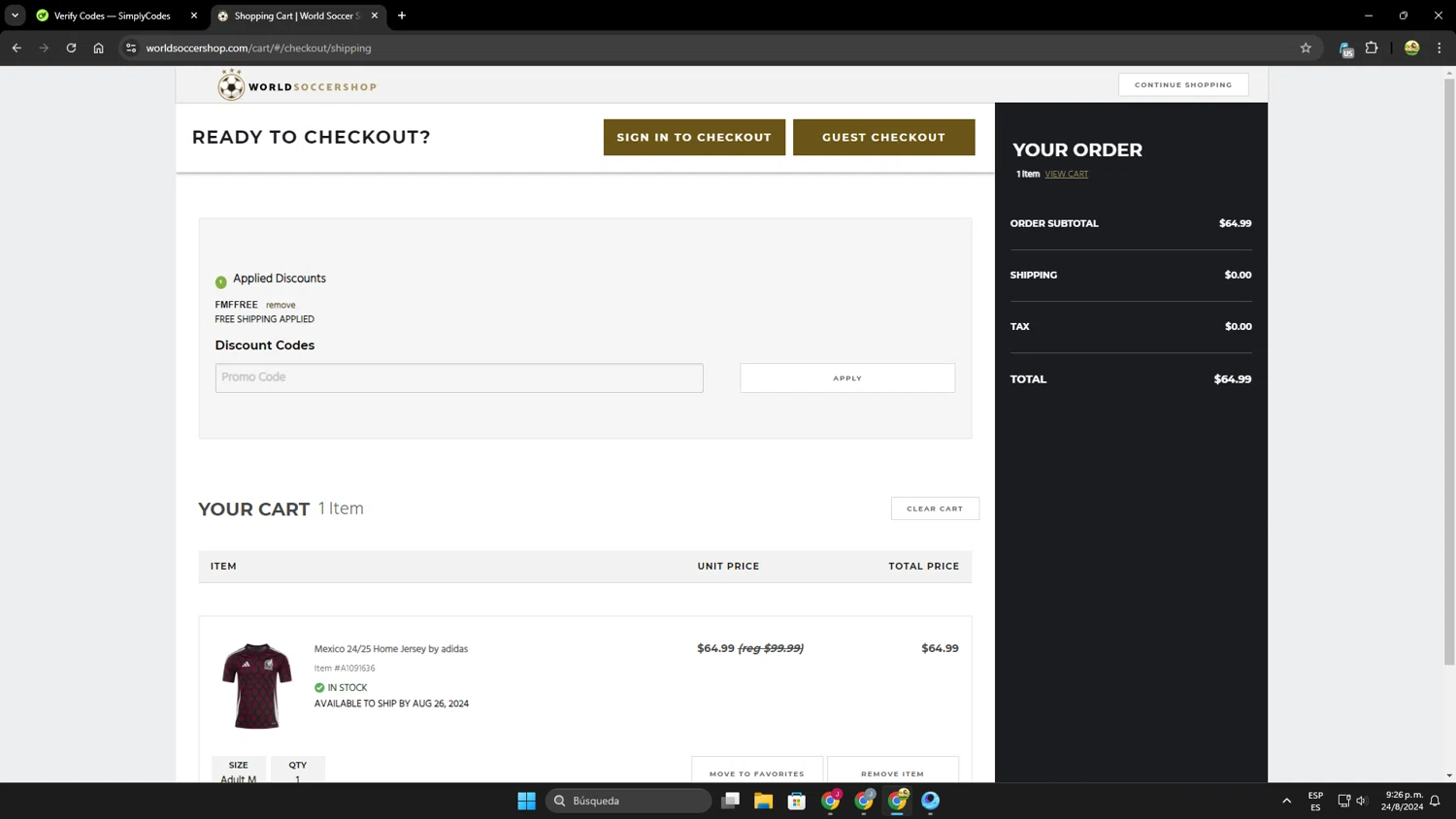Viewport: 1456px width, 819px height.
Task: Show hidden system tray icons
Action: (x=1286, y=801)
